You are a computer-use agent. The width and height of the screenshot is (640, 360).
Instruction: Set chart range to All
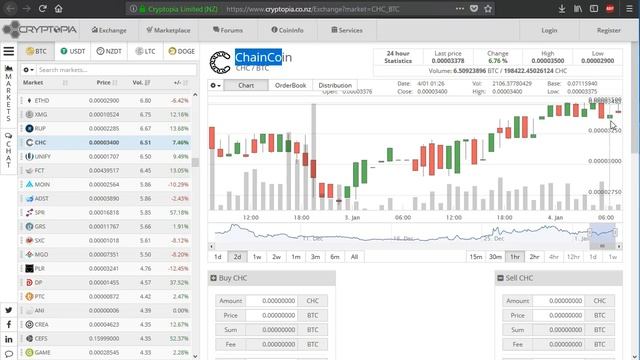(x=354, y=257)
